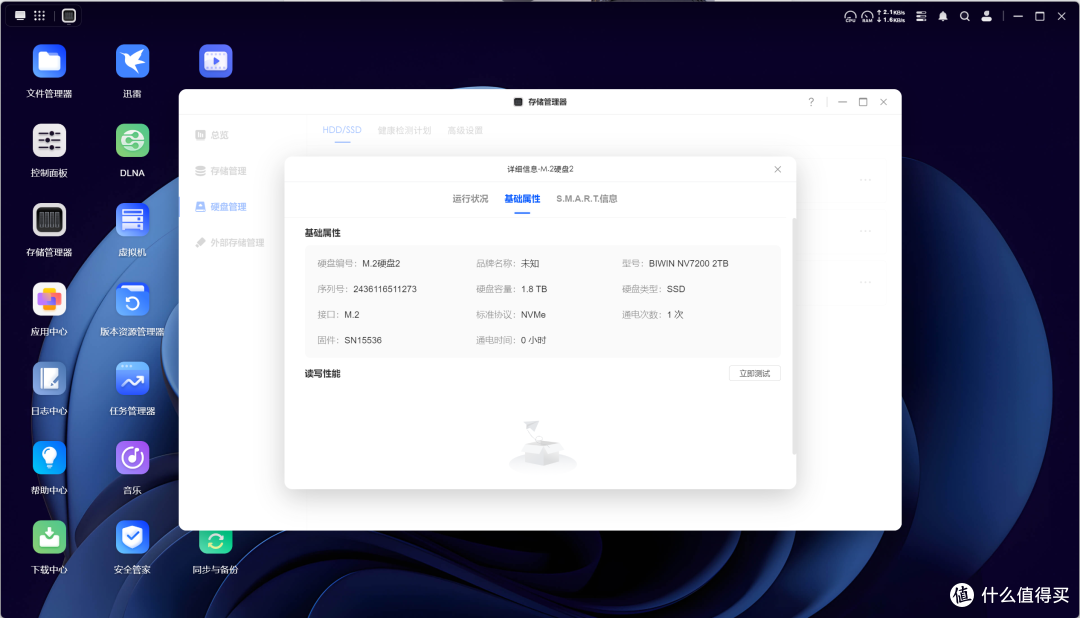Switch to the 运行状况 tab
1080x618 pixels.
click(x=470, y=198)
